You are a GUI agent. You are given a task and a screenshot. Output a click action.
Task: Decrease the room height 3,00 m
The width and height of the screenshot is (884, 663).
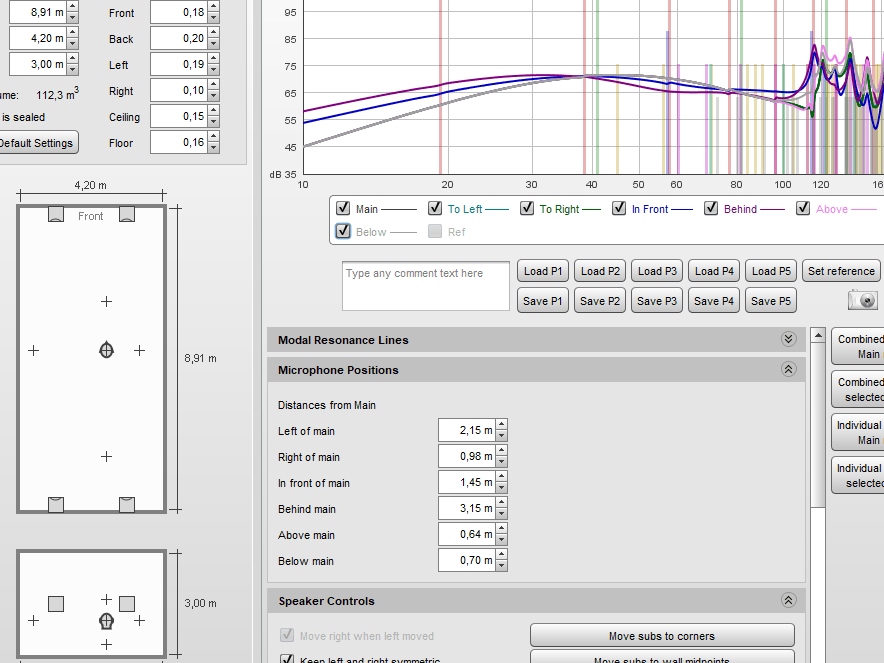[x=72, y=70]
